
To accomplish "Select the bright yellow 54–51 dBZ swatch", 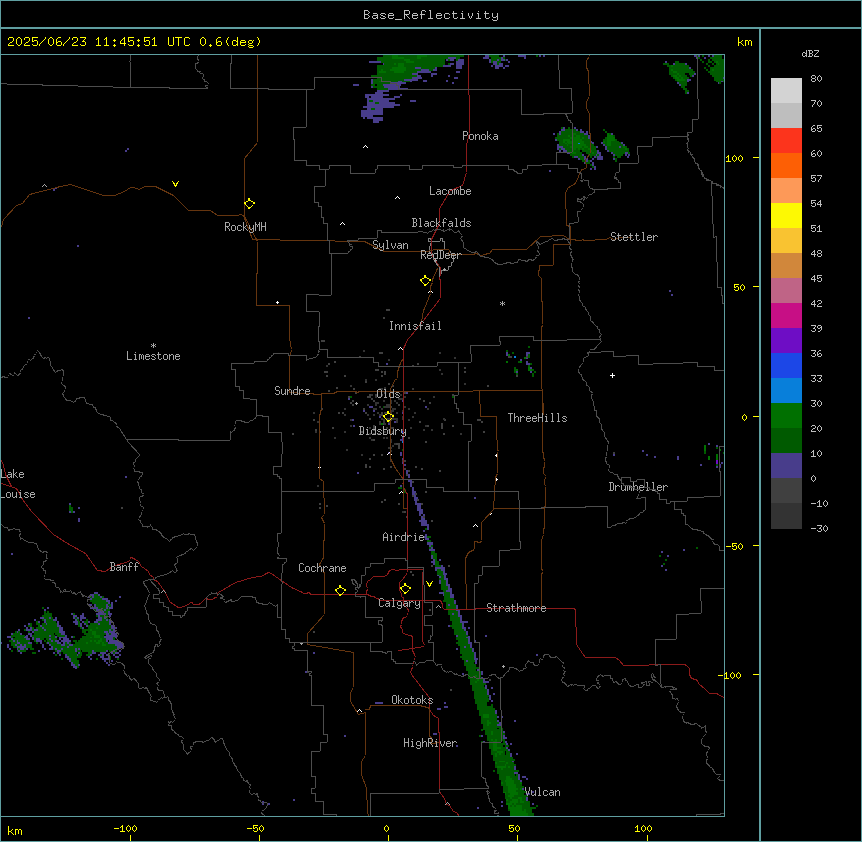I will point(786,215).
